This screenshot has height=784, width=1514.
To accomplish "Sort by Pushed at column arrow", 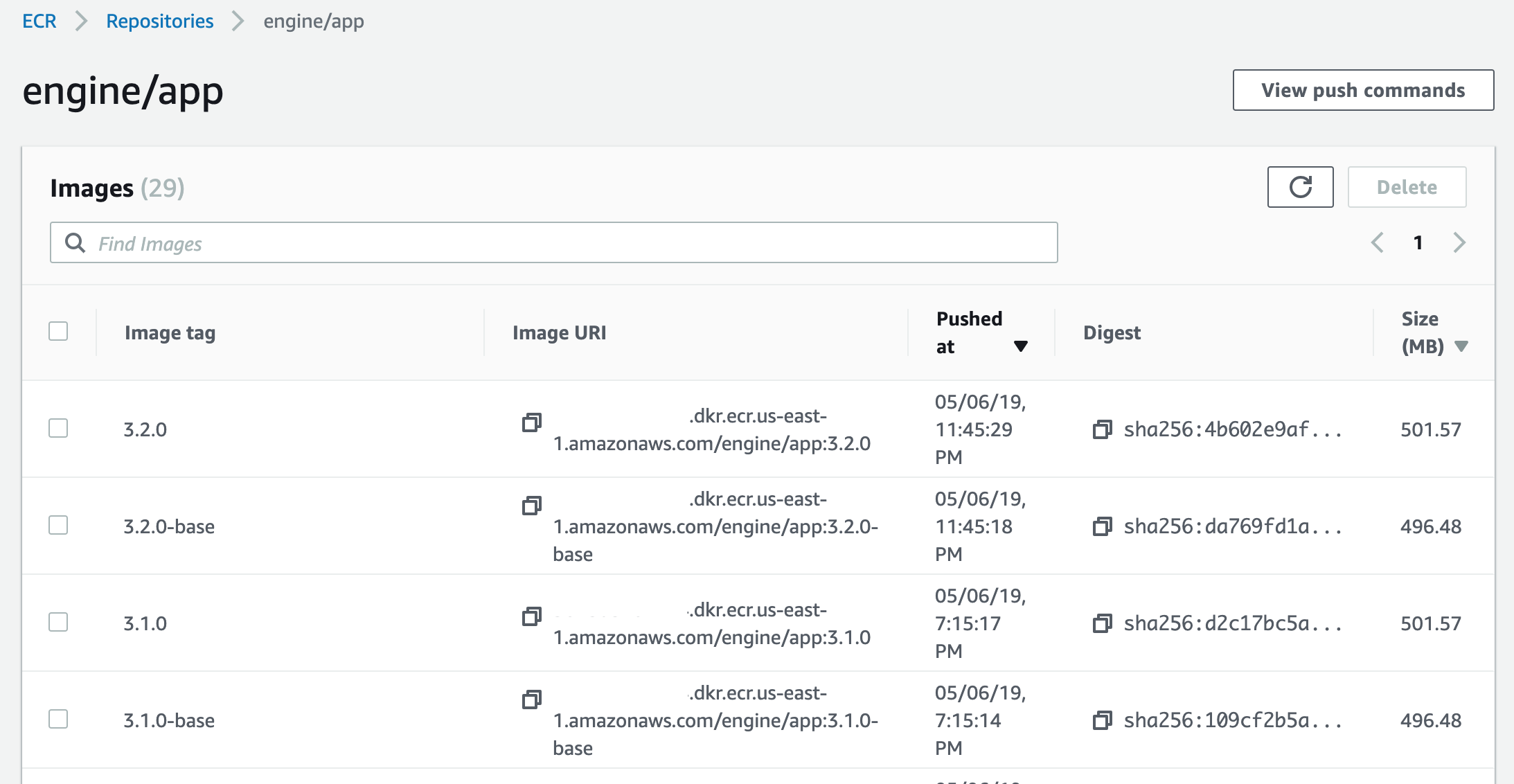I will coord(1020,346).
